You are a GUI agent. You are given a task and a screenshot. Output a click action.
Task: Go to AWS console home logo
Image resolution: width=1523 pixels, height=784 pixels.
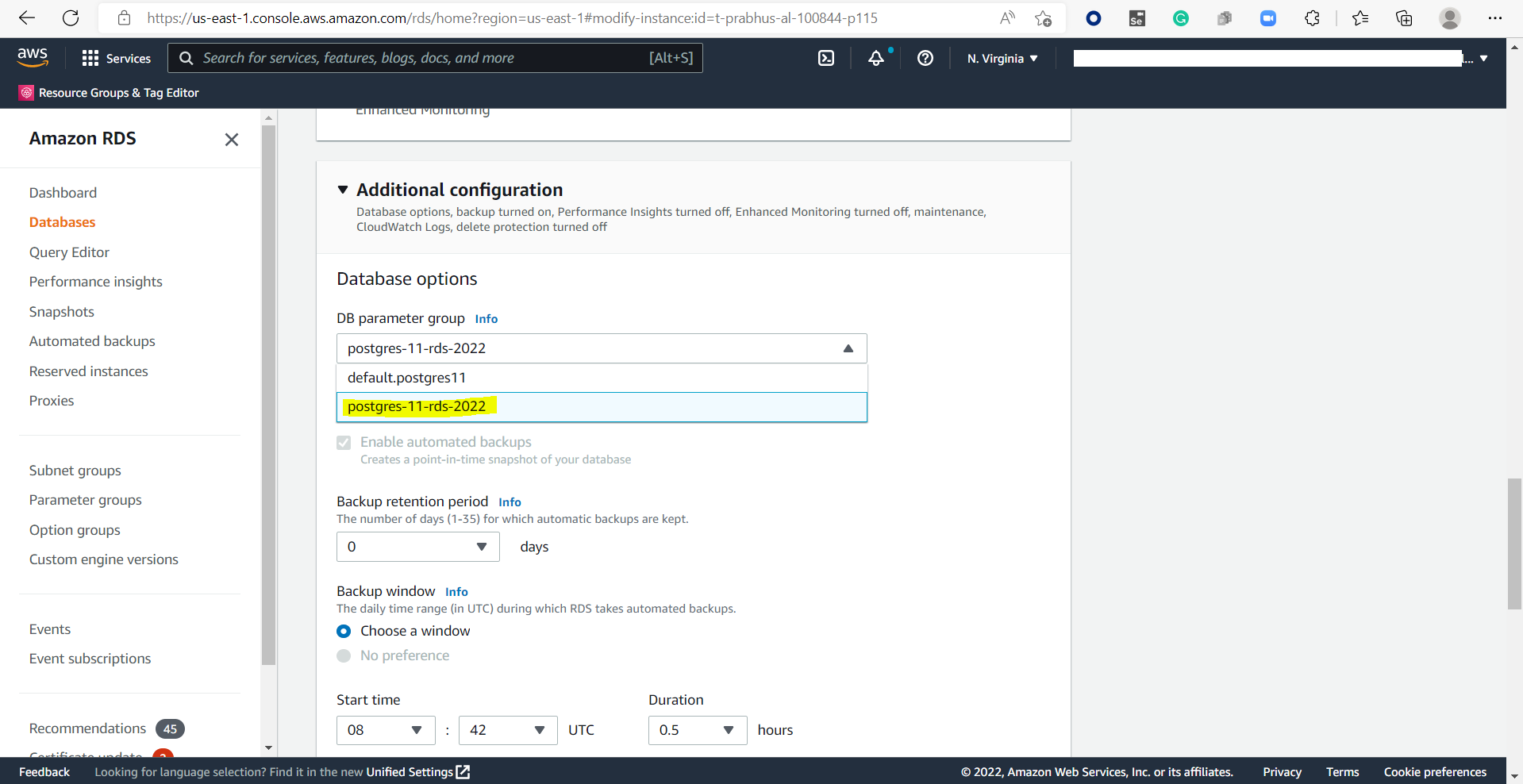coord(33,57)
